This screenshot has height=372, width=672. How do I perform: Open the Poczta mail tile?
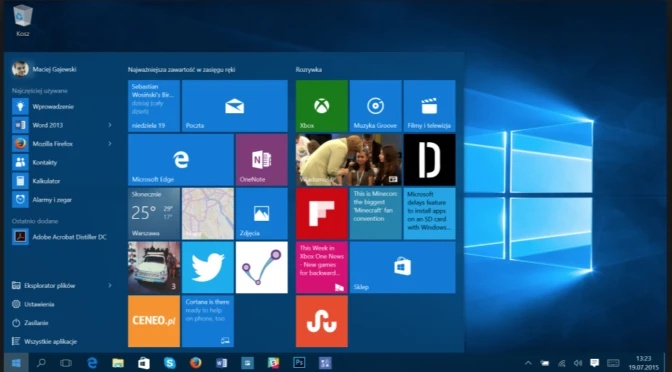pos(234,106)
